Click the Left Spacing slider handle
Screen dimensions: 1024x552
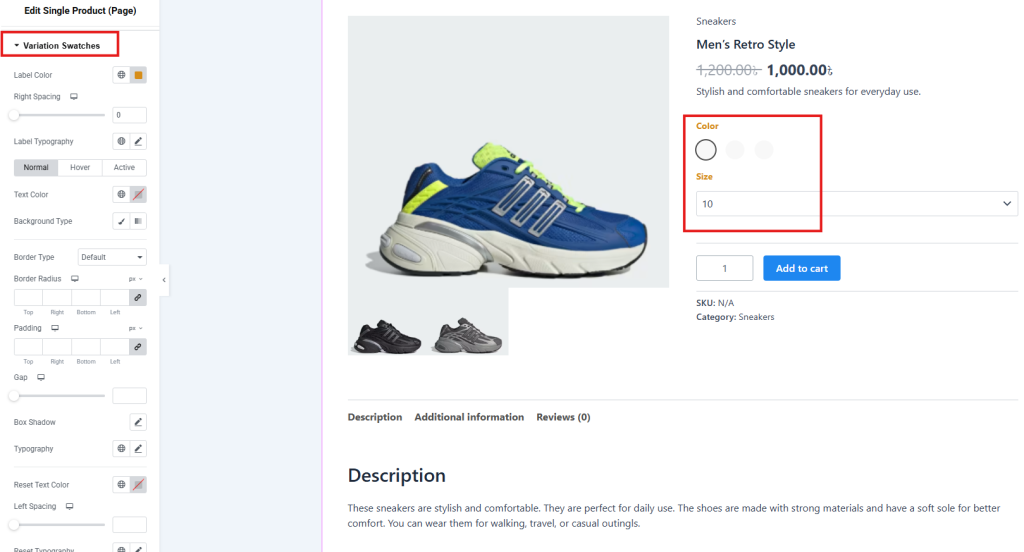pyautogui.click(x=14, y=525)
